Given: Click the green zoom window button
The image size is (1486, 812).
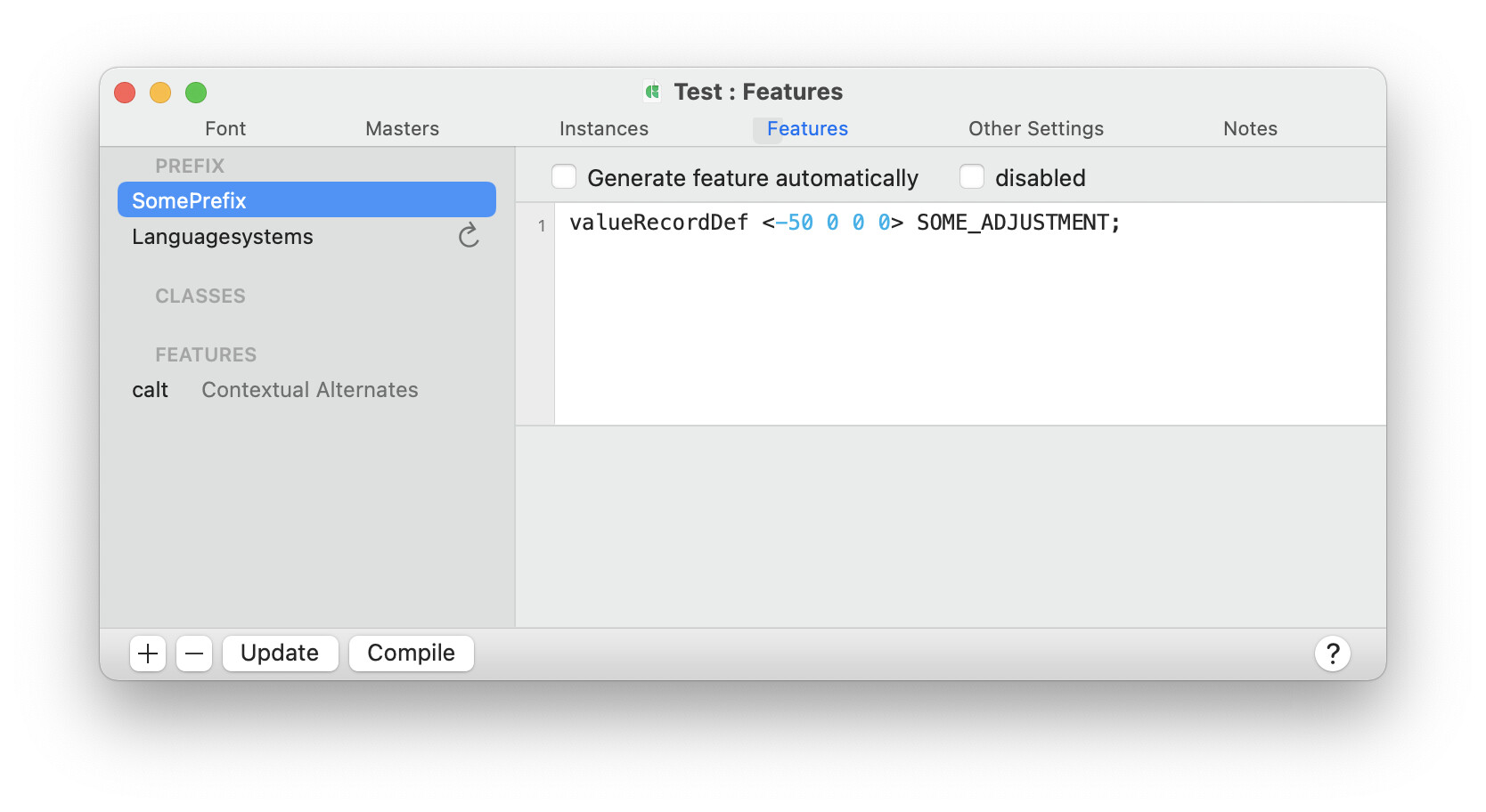Looking at the screenshot, I should coord(196,93).
